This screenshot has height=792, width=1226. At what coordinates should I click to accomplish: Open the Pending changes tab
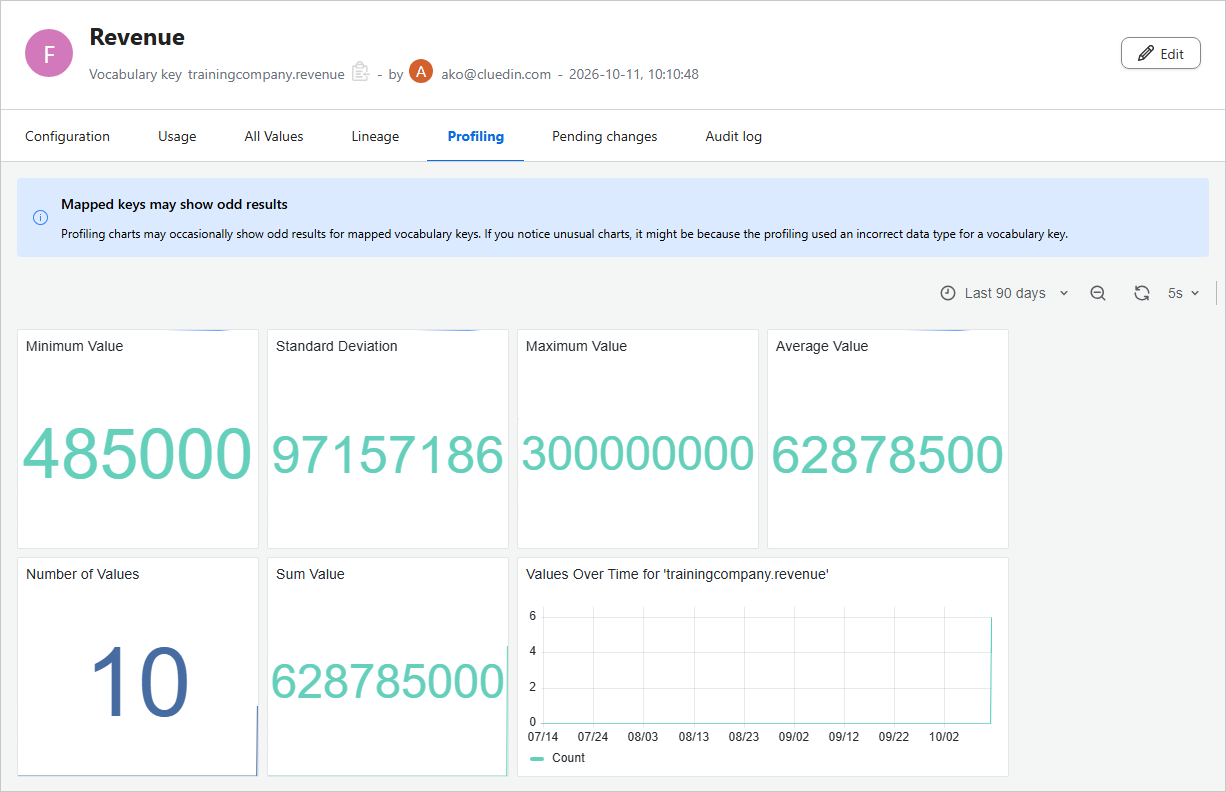click(x=605, y=136)
